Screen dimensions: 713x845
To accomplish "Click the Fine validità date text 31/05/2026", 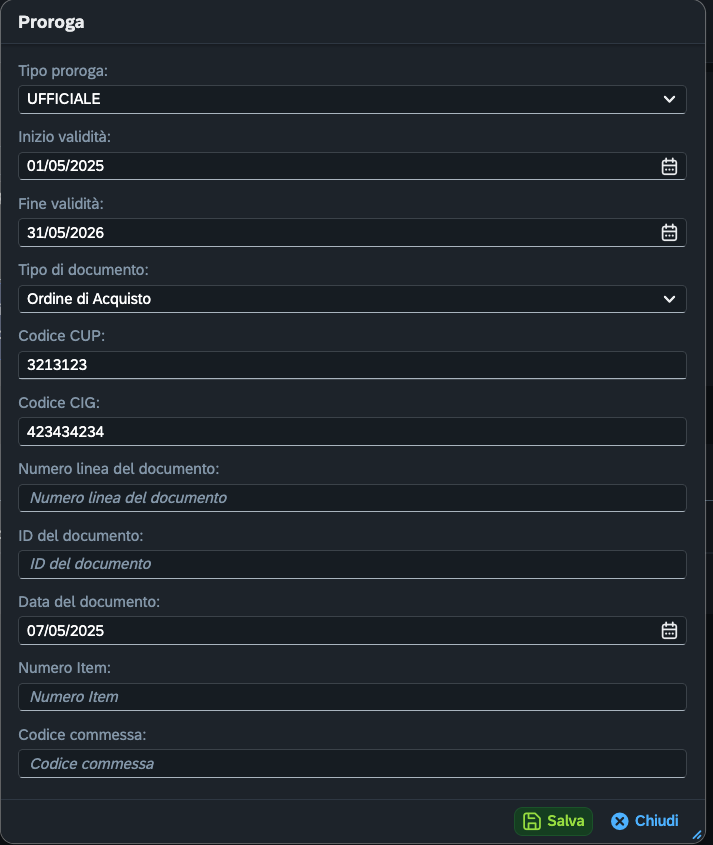I will pyautogui.click(x=66, y=233).
